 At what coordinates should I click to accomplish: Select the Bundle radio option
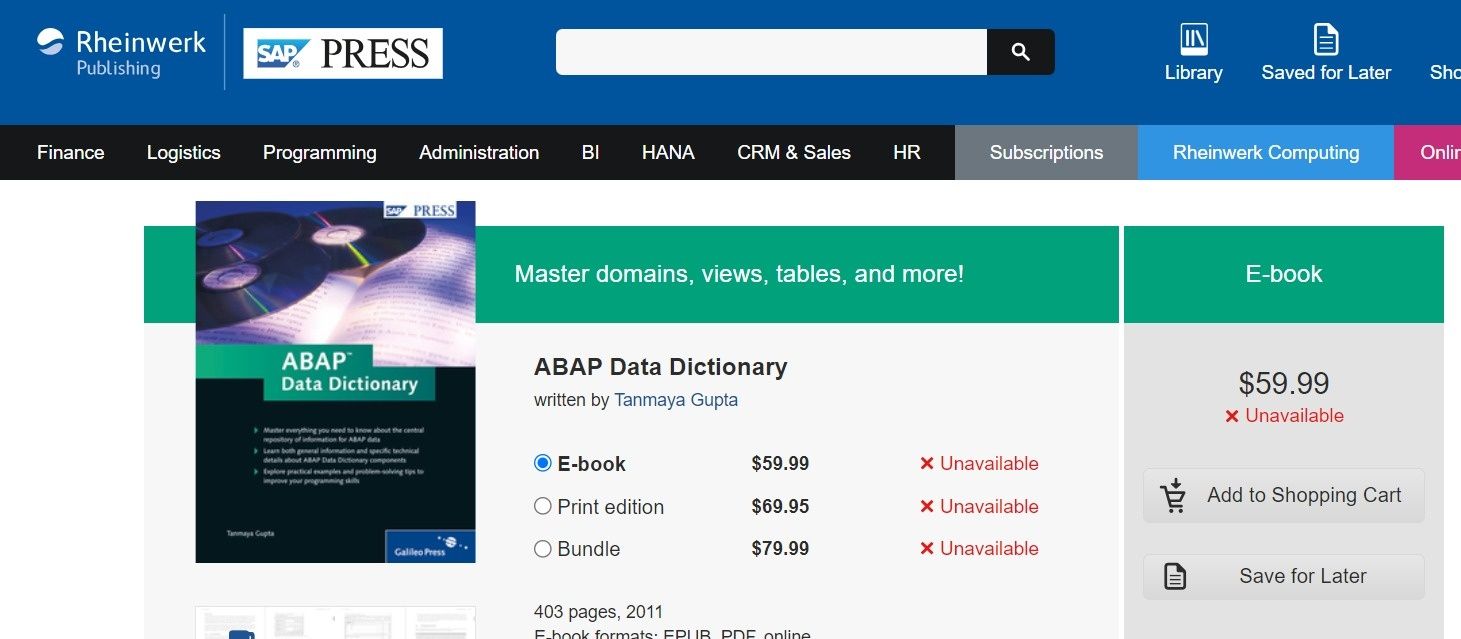[543, 548]
